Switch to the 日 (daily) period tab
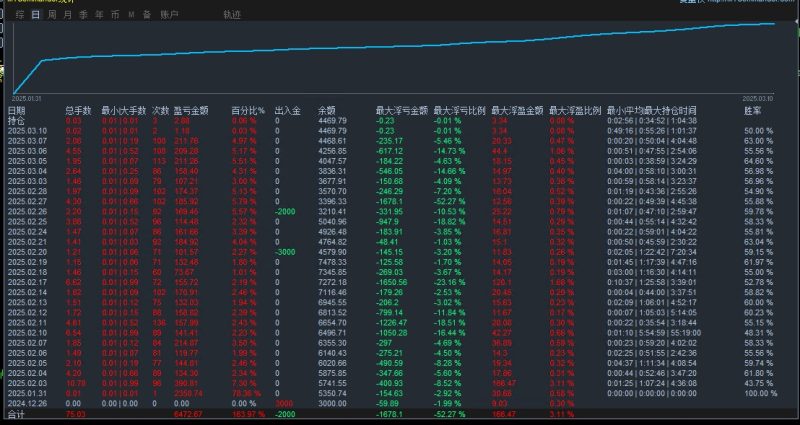Viewport: 800px width, 425px height. [36, 15]
